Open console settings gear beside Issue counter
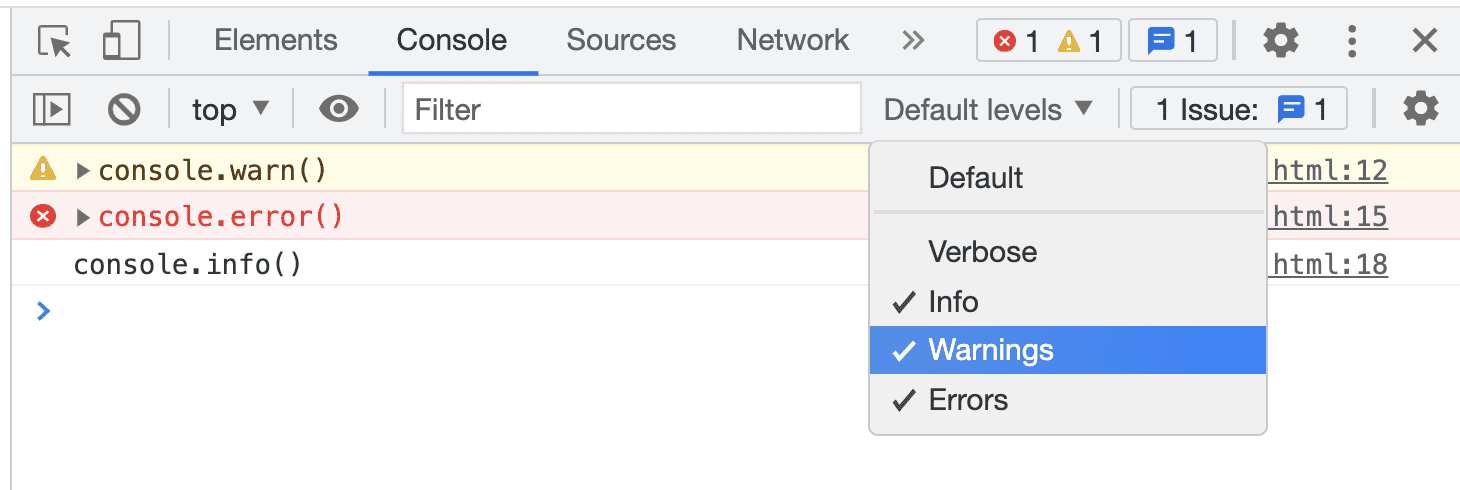Image resolution: width=1460 pixels, height=490 pixels. [1421, 109]
